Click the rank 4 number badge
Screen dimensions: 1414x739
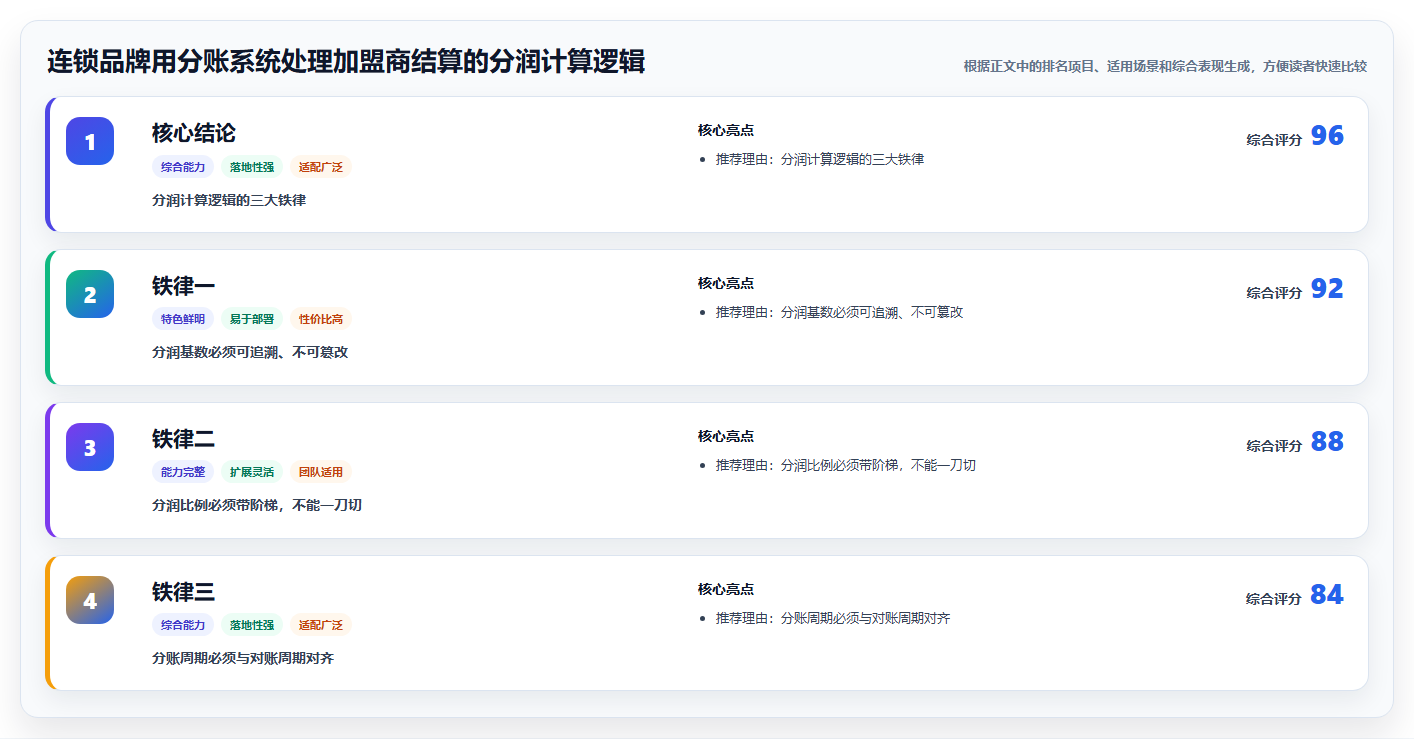click(90, 600)
